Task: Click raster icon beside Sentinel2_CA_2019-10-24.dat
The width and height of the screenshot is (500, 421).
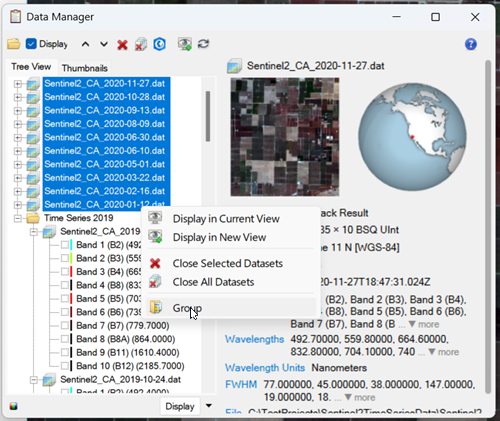Action: click(x=49, y=379)
